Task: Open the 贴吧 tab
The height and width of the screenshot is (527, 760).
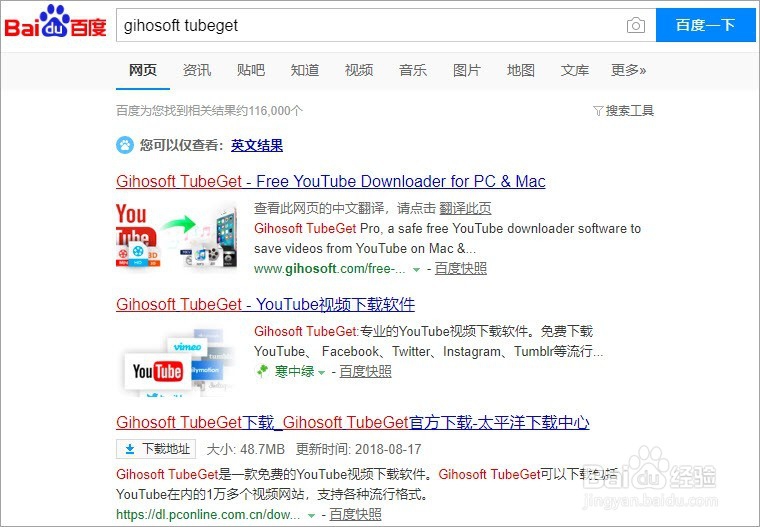Action: 251,70
